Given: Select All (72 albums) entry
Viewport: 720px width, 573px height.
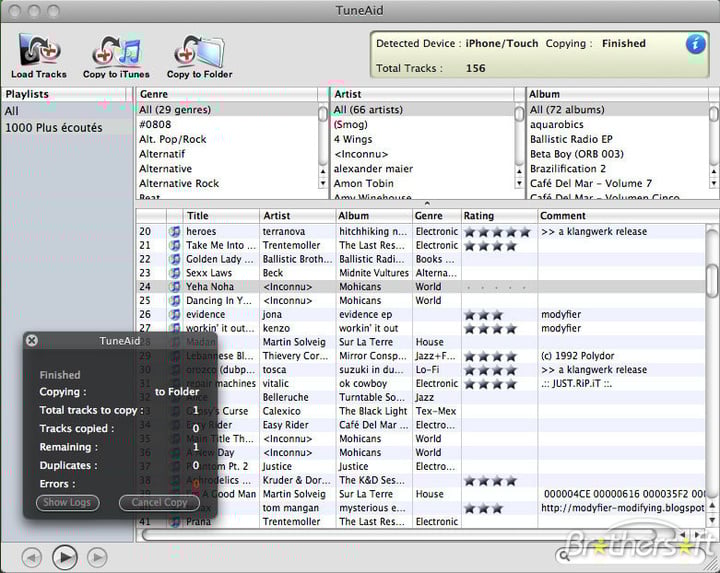Looking at the screenshot, I should [618, 110].
